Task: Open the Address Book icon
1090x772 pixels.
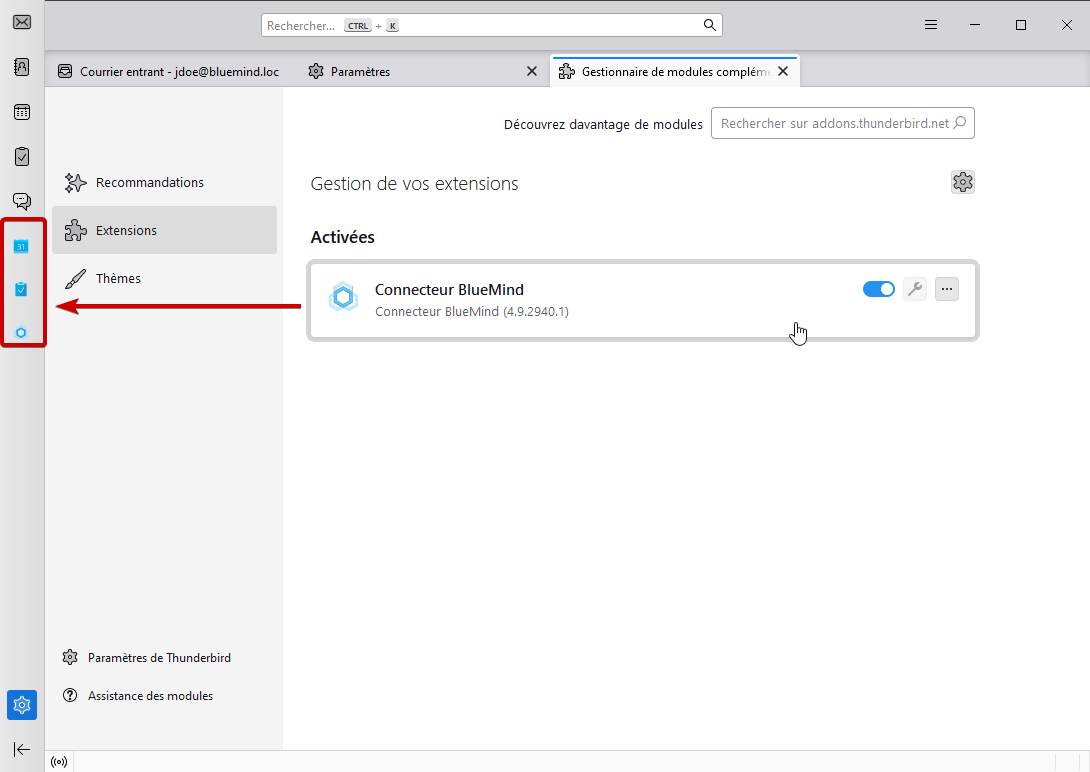Action: pyautogui.click(x=22, y=68)
